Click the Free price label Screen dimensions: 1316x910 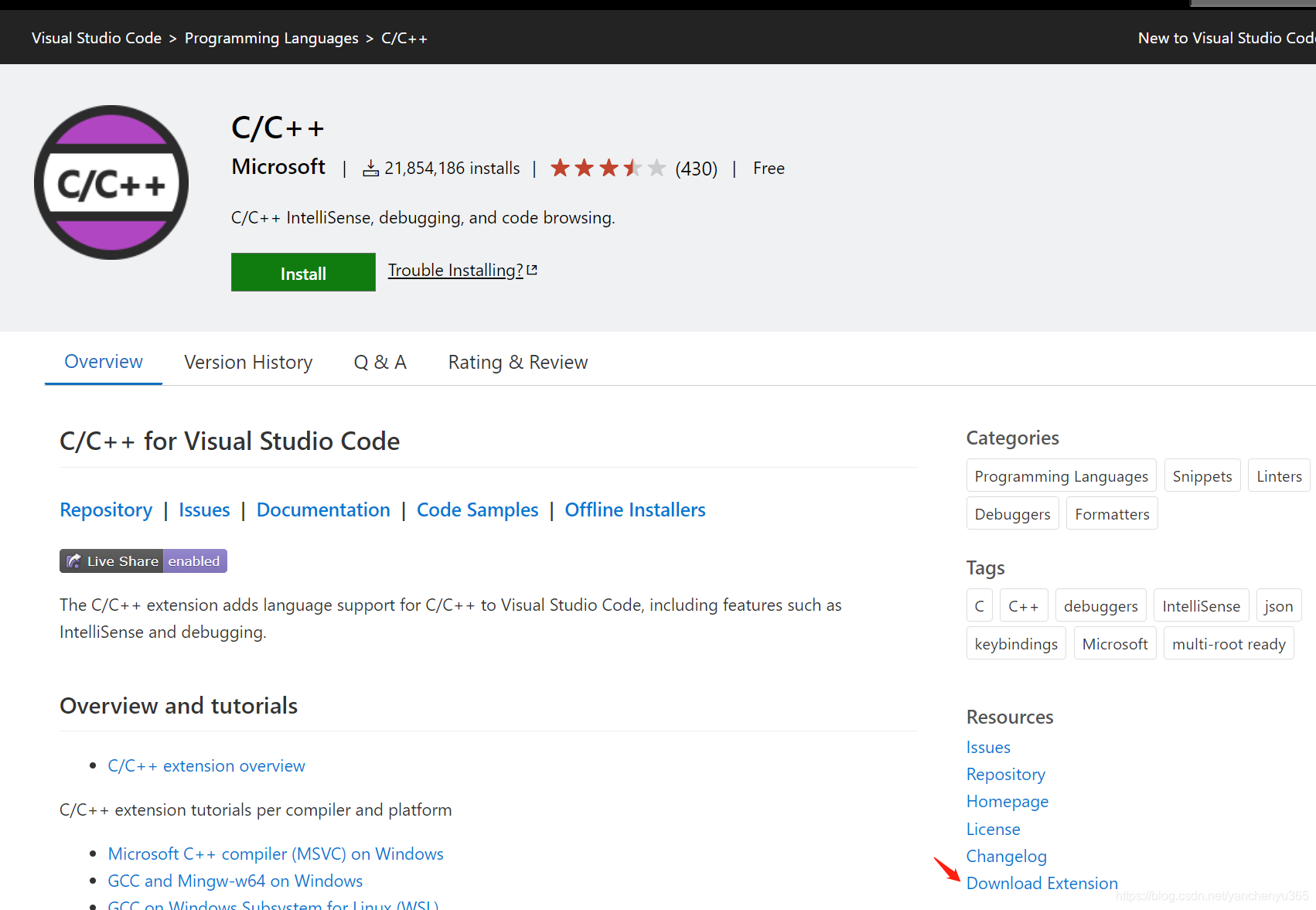[x=769, y=168]
